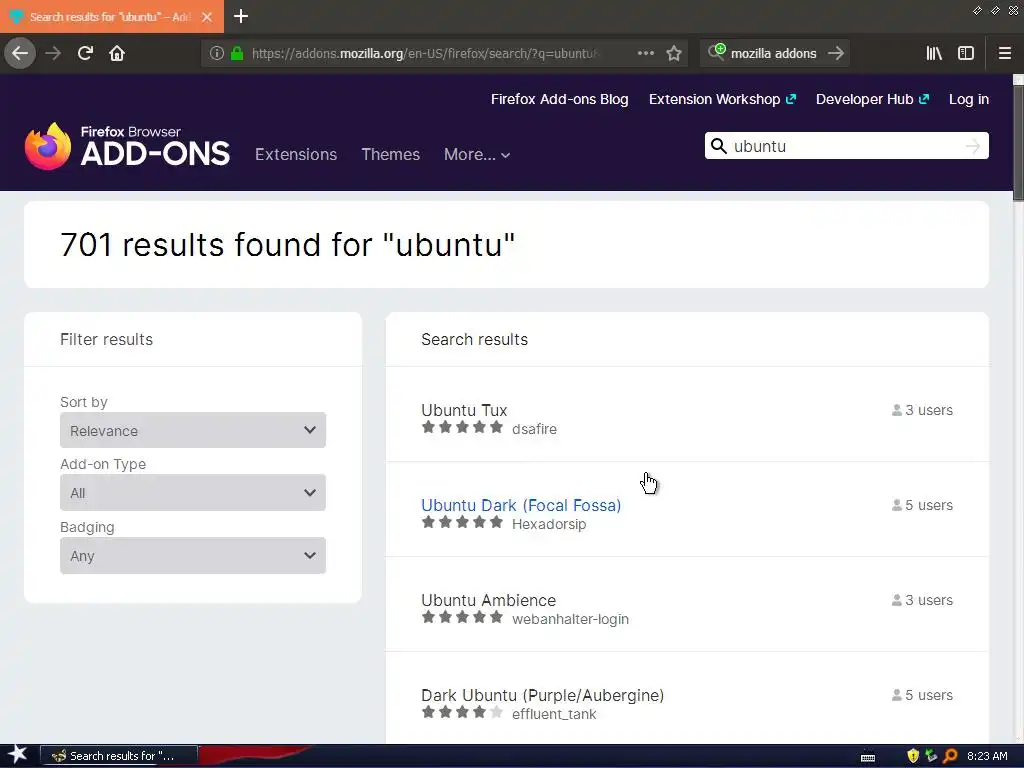Open the Library bookmarks icon

click(x=934, y=53)
